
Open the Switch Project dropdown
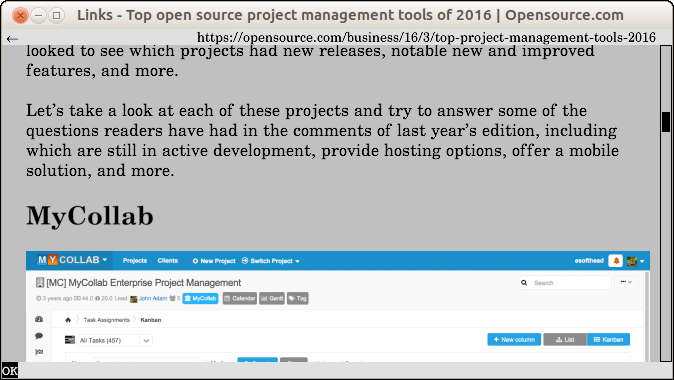click(x=271, y=261)
